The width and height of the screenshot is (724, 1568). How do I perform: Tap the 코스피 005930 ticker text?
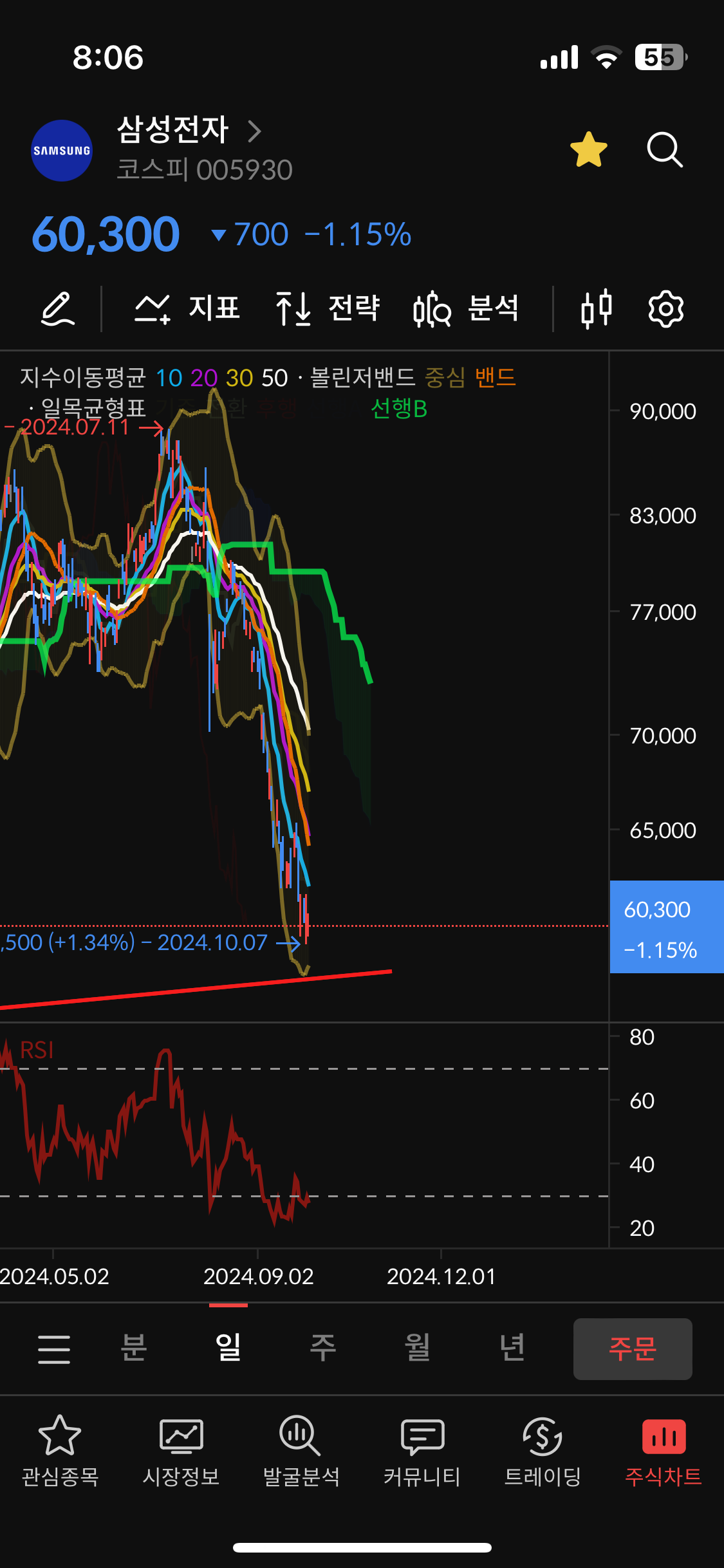205,171
